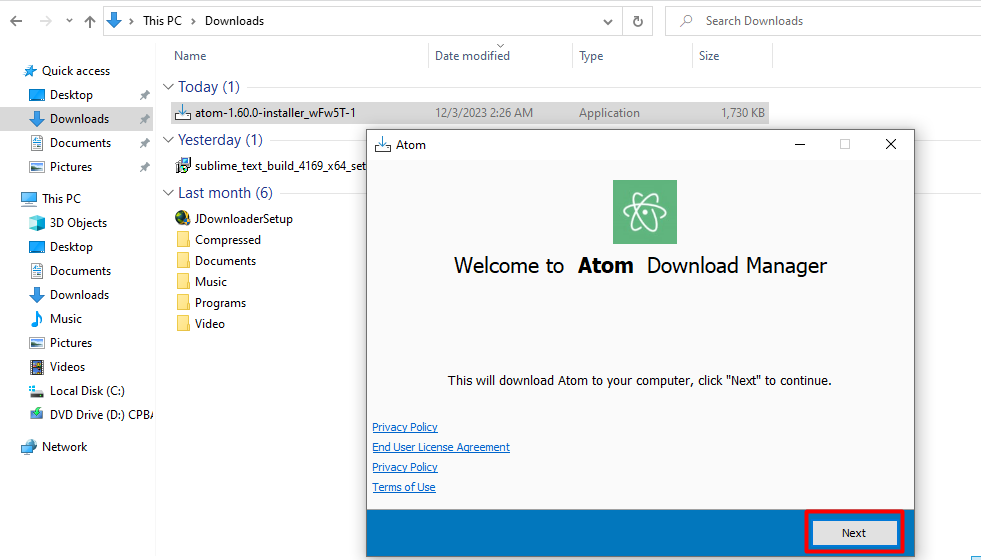
Task: Click the sublime text setup file icon
Action: pyautogui.click(x=183, y=166)
